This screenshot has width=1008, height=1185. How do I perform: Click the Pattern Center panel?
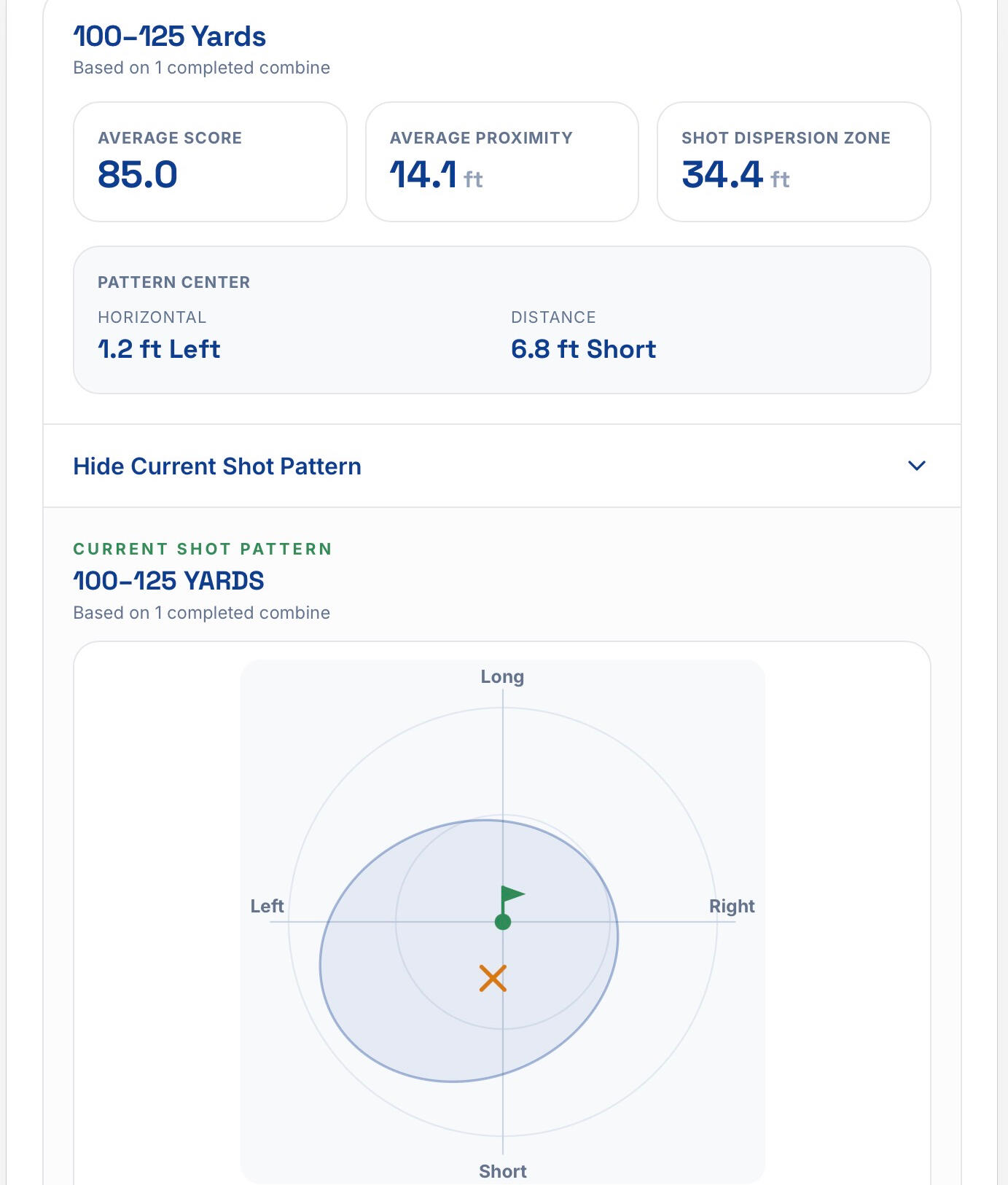click(x=502, y=320)
